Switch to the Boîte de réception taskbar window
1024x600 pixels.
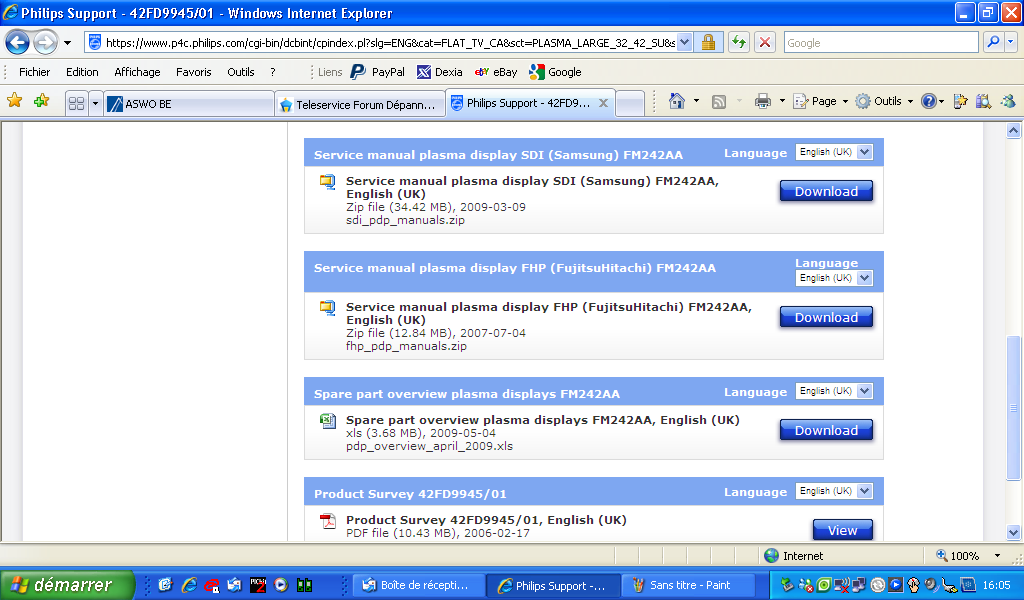419,586
